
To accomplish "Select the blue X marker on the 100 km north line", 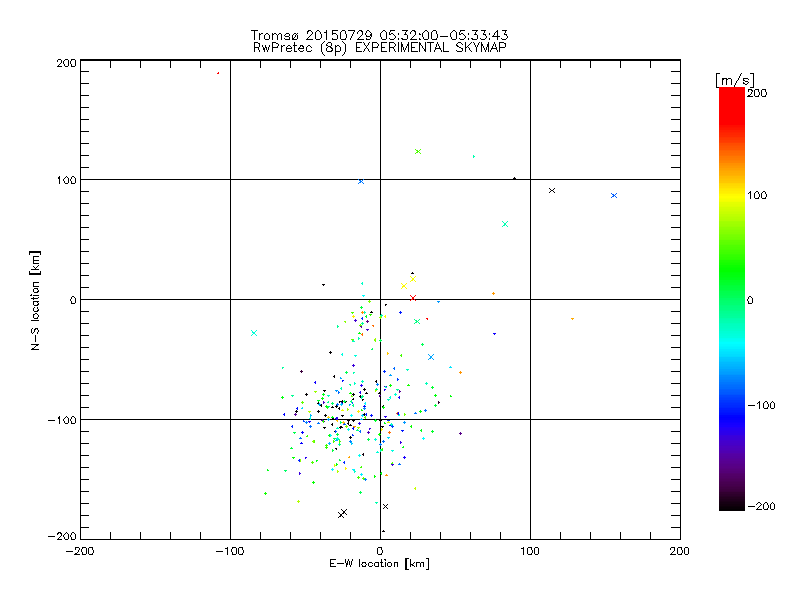I will [361, 181].
